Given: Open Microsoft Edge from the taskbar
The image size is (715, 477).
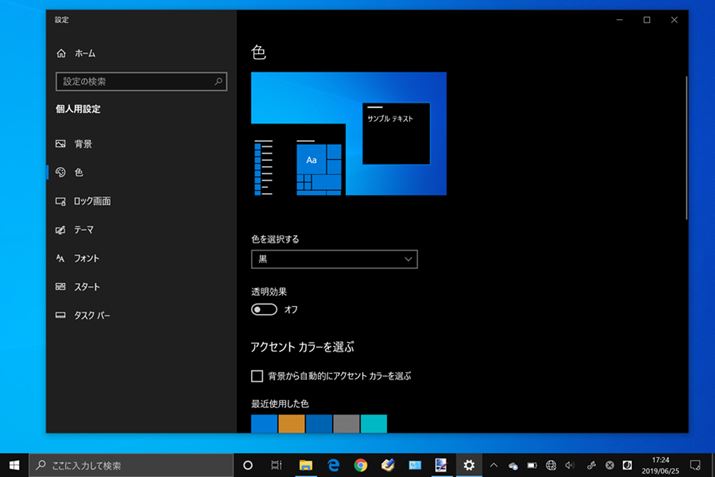Looking at the screenshot, I should 334,465.
